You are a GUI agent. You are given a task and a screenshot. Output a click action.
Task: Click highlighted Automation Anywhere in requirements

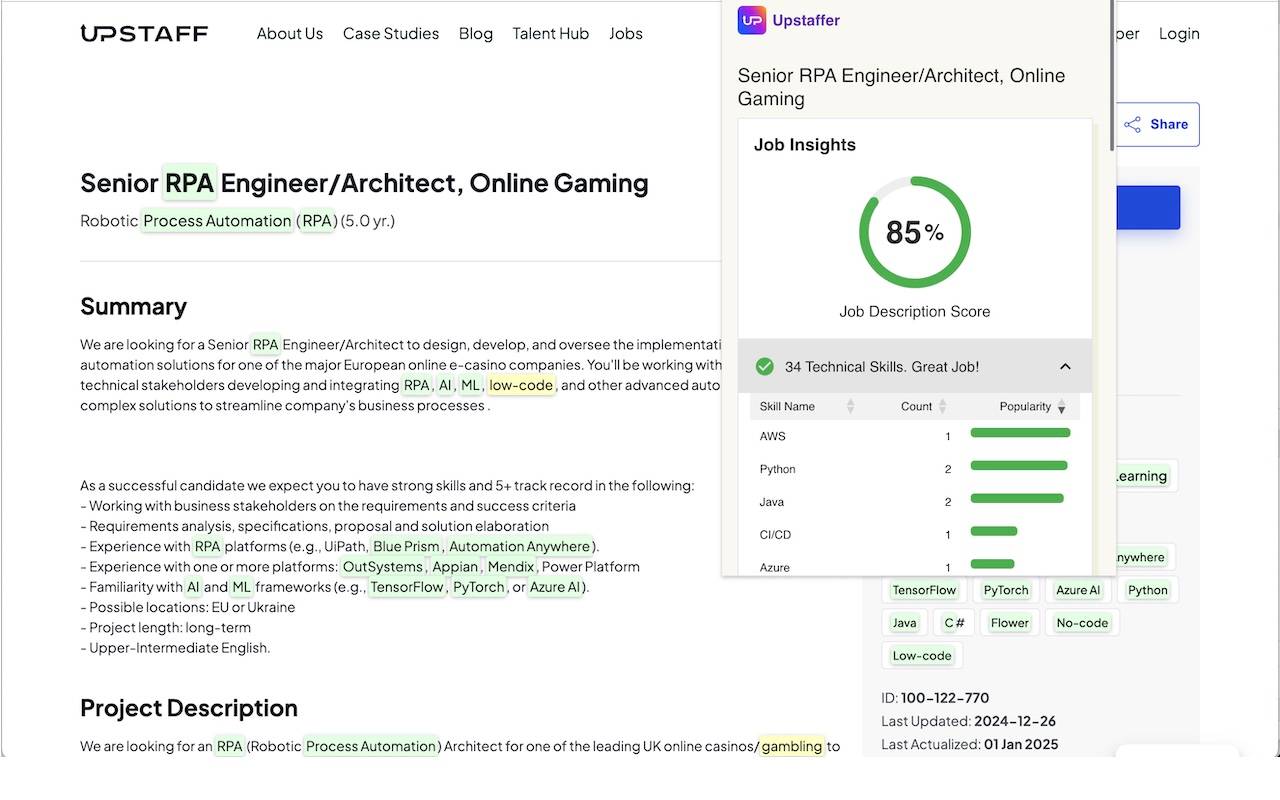click(x=519, y=546)
